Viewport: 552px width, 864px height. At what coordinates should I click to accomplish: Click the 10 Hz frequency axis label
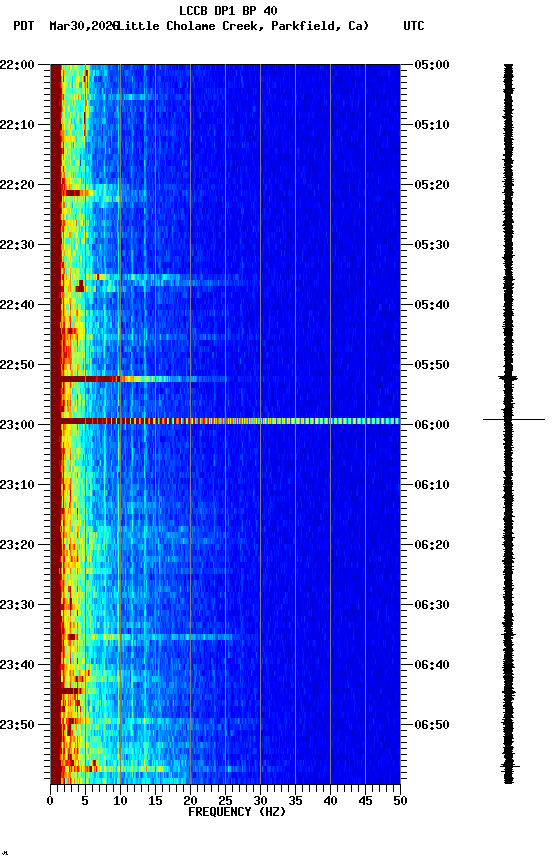120,801
